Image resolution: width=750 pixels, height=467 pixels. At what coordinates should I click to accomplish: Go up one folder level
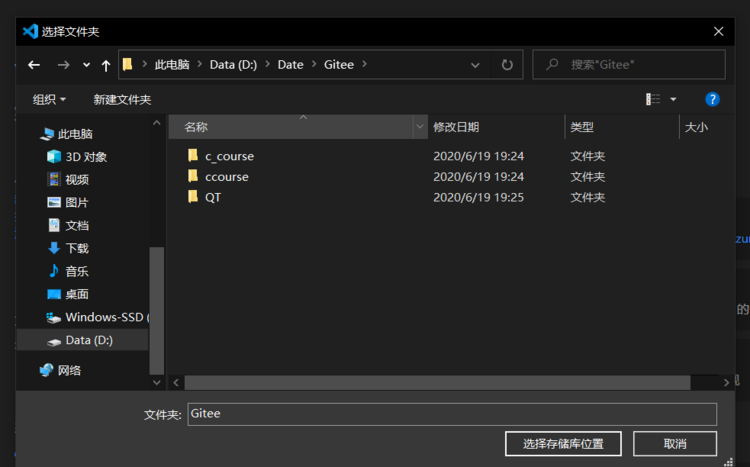pos(106,65)
